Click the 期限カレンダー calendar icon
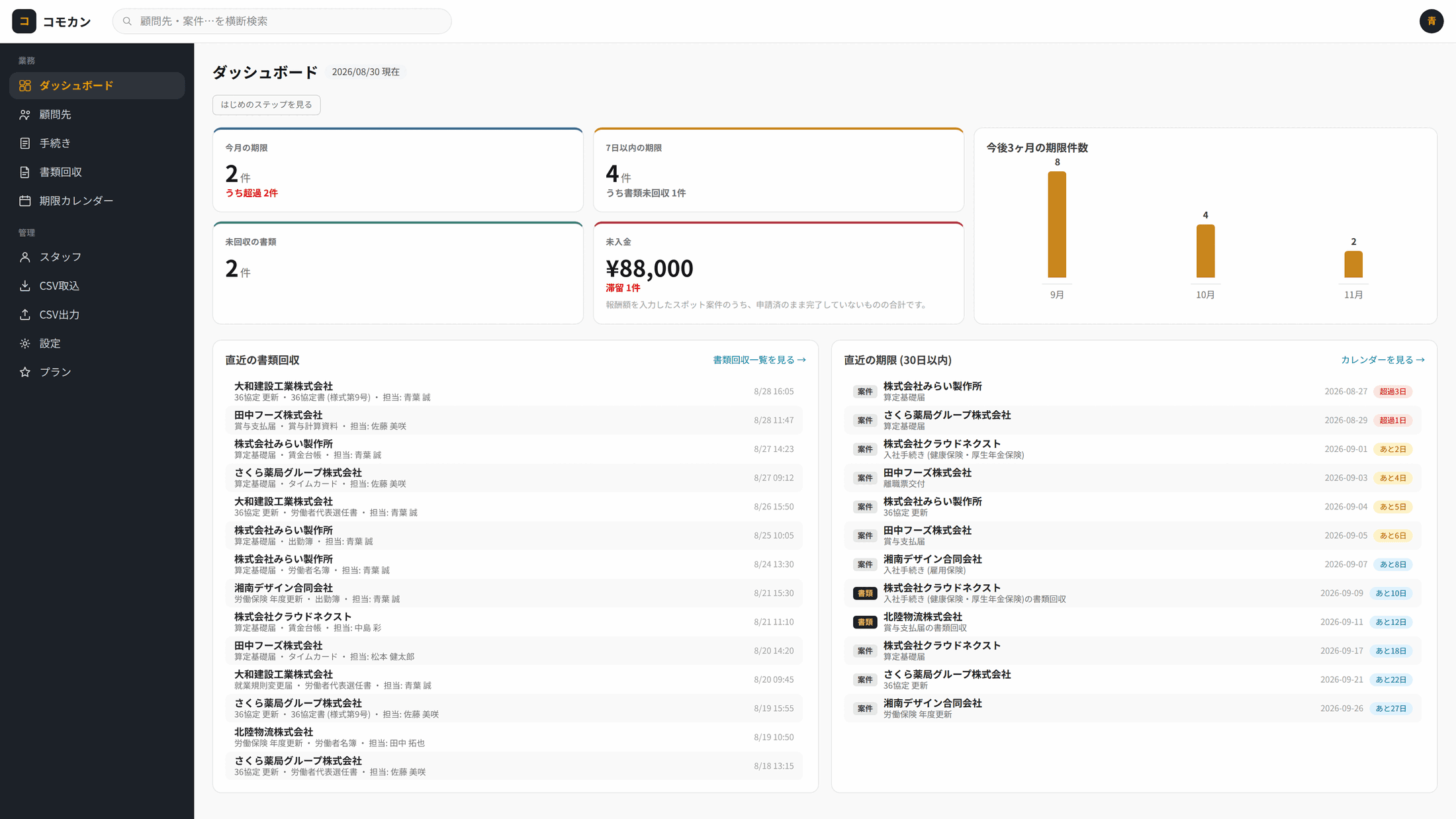 25,200
